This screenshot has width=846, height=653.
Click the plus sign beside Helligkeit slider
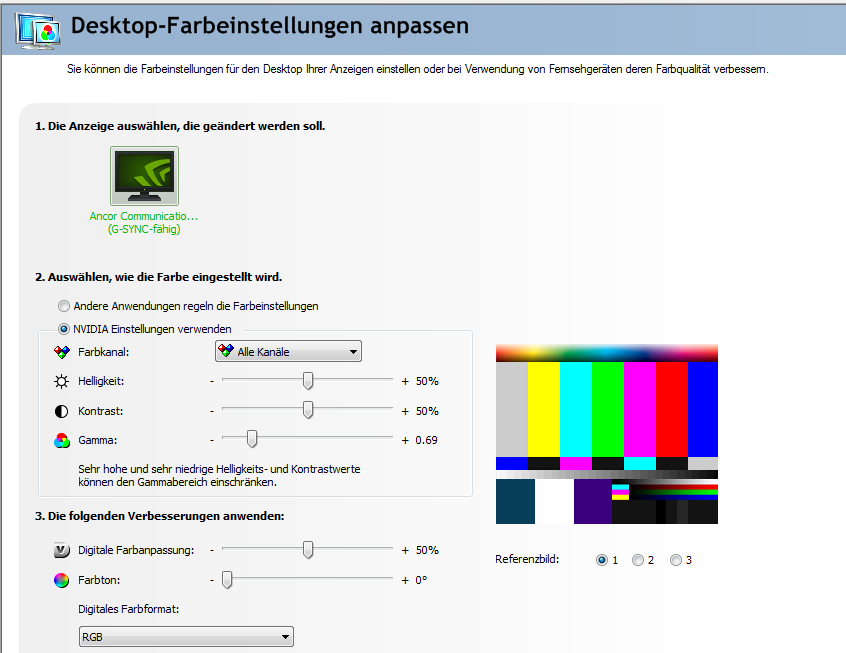pyautogui.click(x=405, y=382)
